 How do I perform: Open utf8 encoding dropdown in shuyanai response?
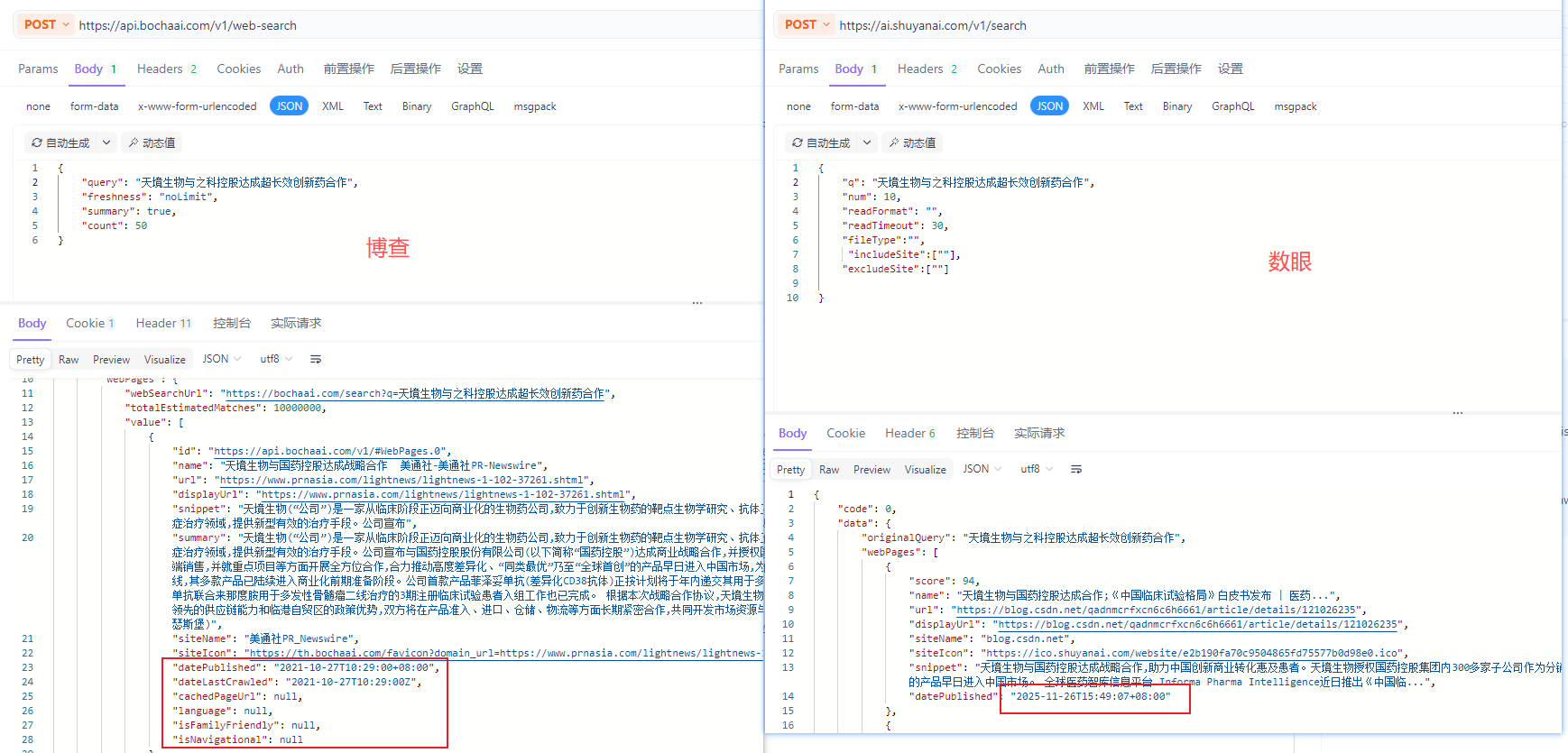[1037, 469]
